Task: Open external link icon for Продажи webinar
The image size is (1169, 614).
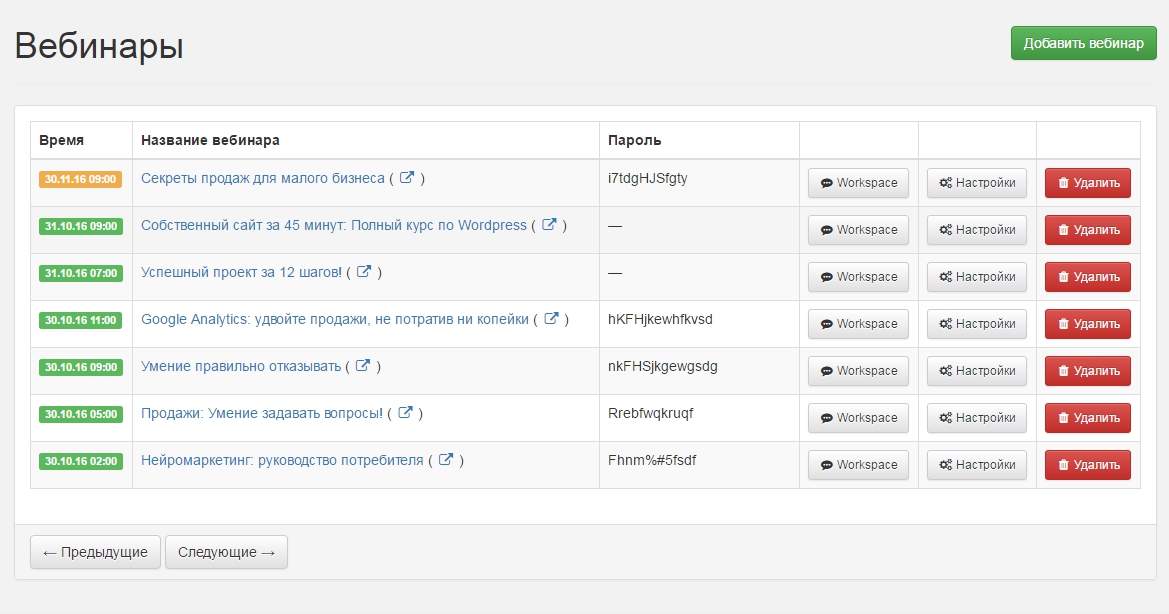Action: point(405,413)
